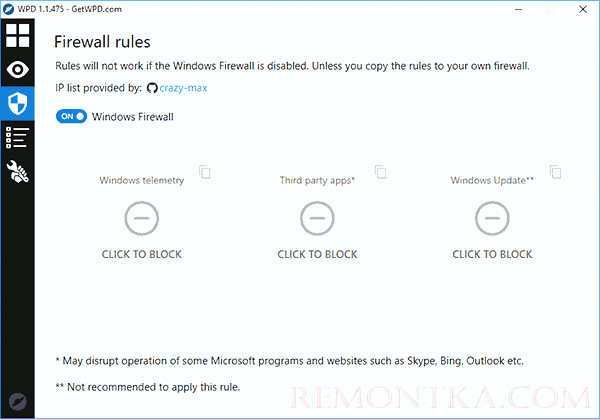Click CLICK TO BLOCK under Windows Update
Viewport: 600px width, 419px height.
click(x=492, y=254)
